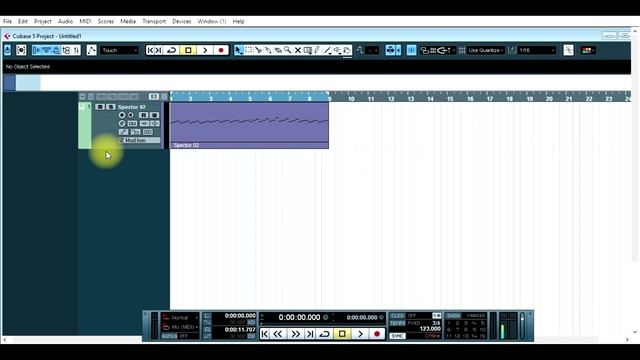Solo the Spector 02 track

tap(111, 107)
